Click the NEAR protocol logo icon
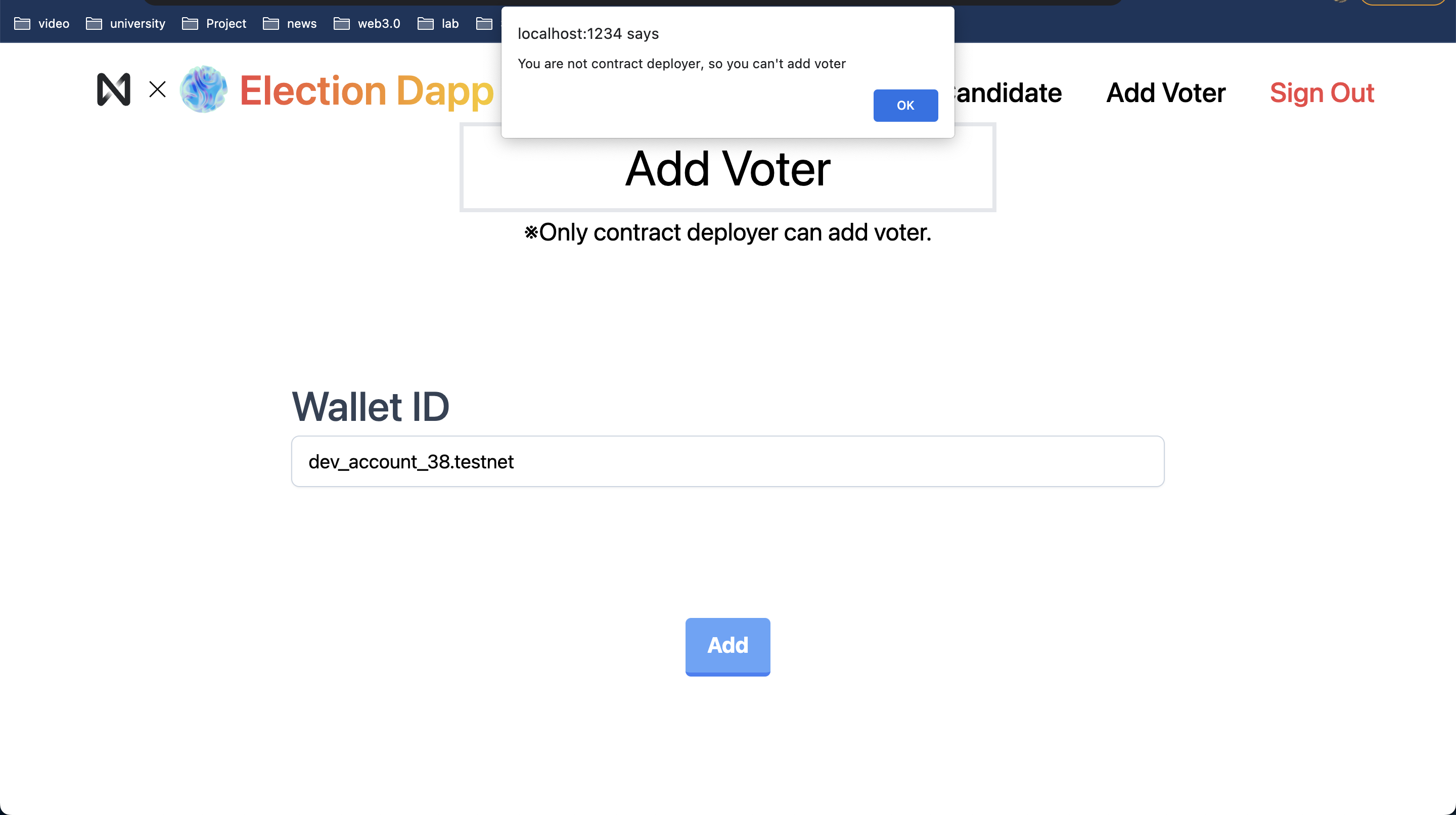This screenshot has width=1456, height=815. coord(114,90)
